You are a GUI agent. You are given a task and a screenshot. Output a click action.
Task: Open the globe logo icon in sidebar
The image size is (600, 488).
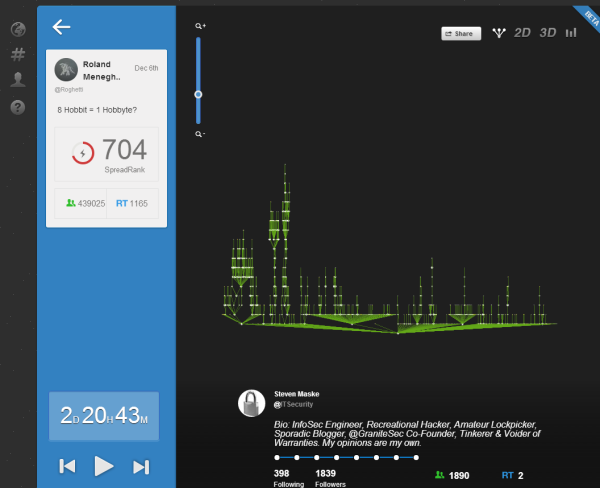(x=18, y=29)
